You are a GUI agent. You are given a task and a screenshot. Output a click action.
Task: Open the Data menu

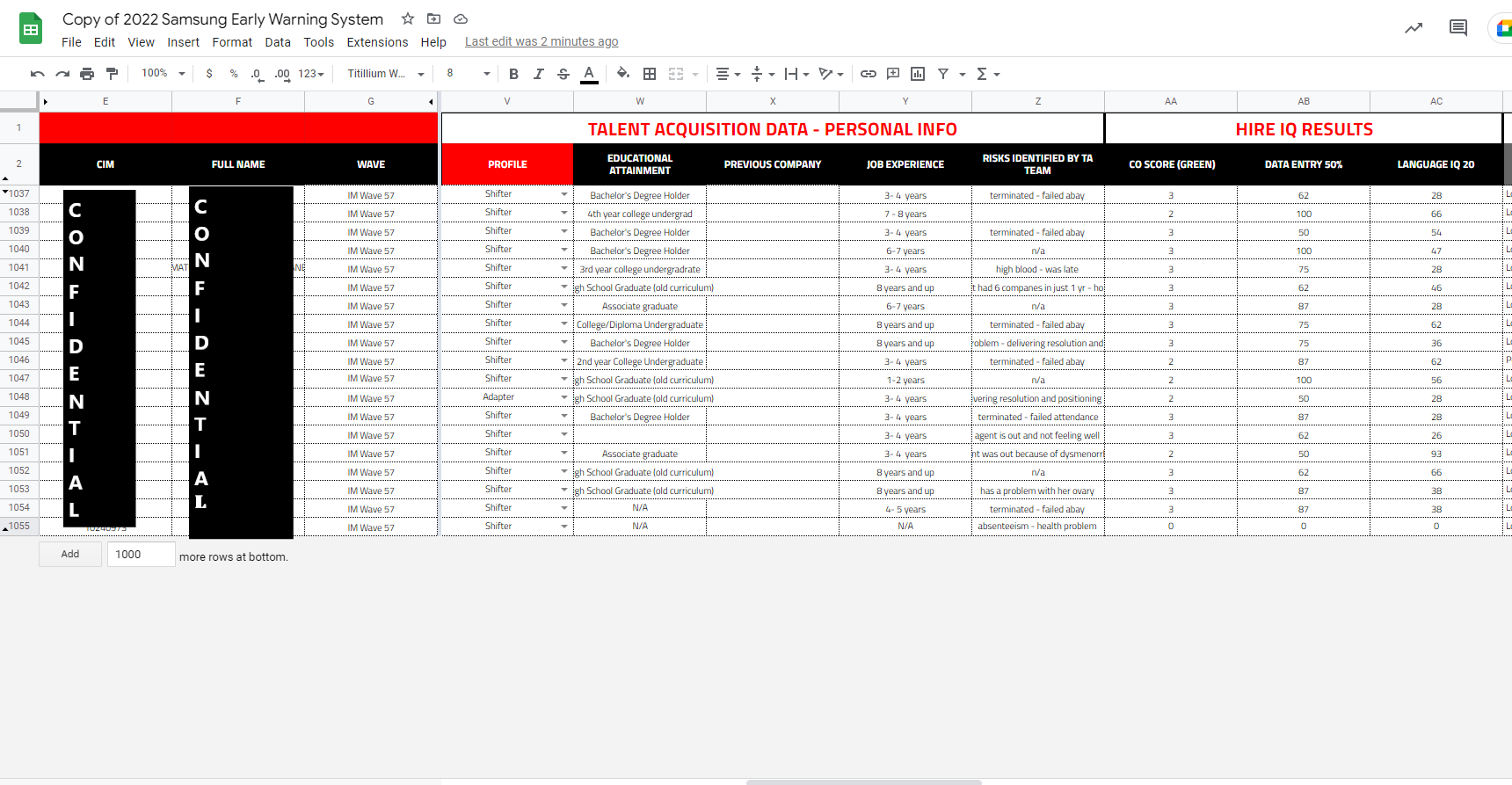tap(278, 42)
